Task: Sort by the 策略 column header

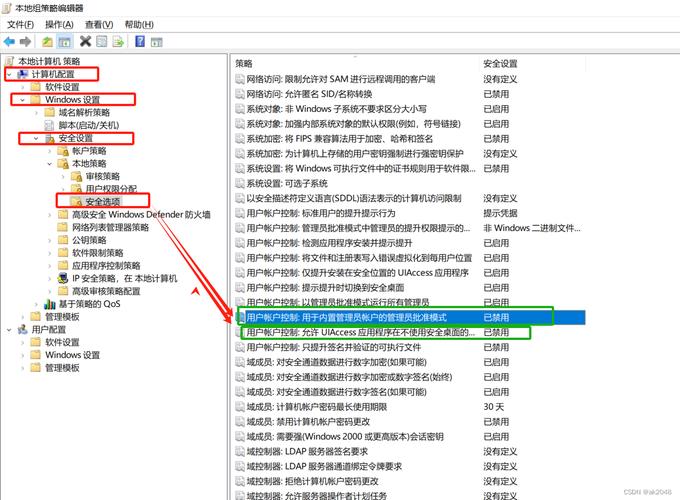Action: coord(244,64)
